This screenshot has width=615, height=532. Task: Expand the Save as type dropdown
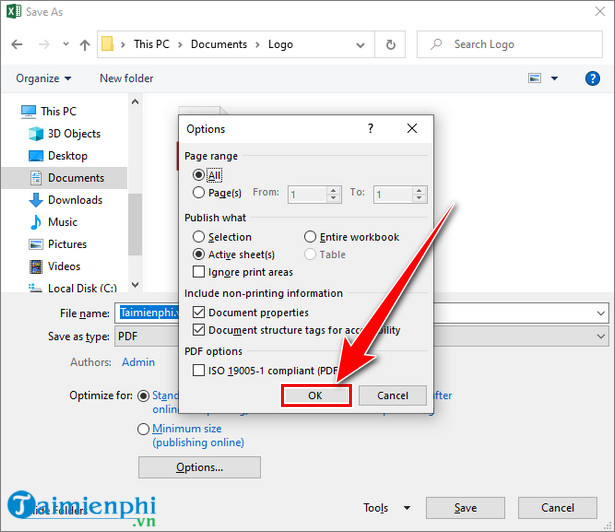(601, 336)
